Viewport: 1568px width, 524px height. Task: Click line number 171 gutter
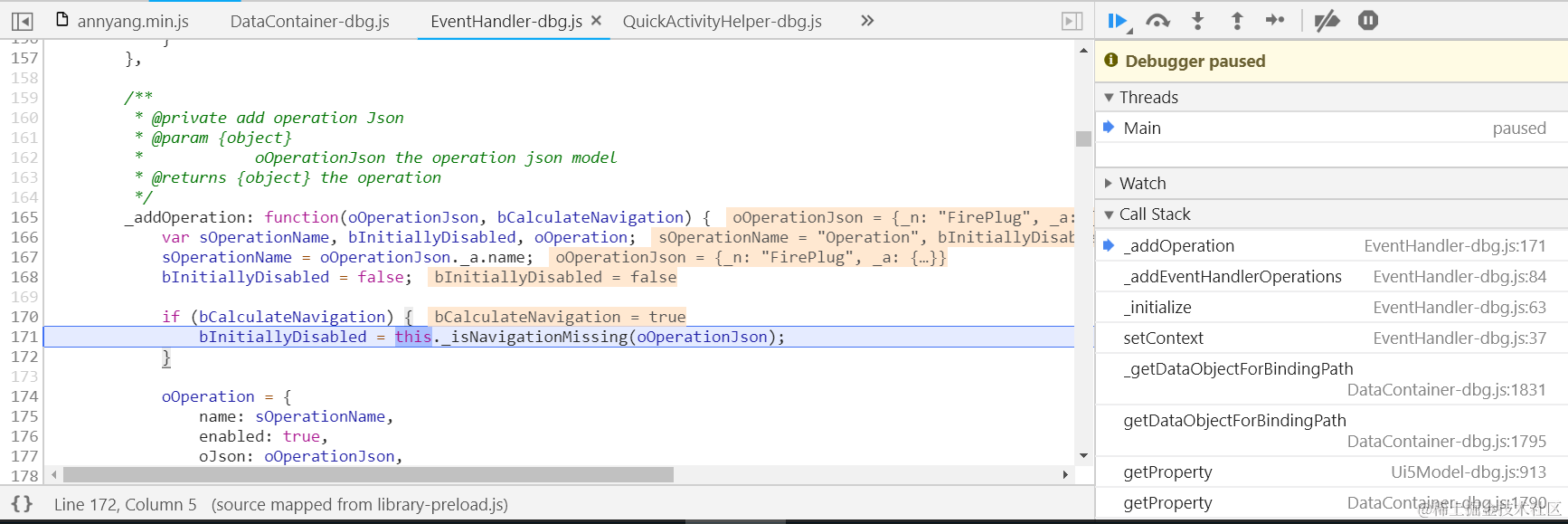pyautogui.click(x=24, y=337)
